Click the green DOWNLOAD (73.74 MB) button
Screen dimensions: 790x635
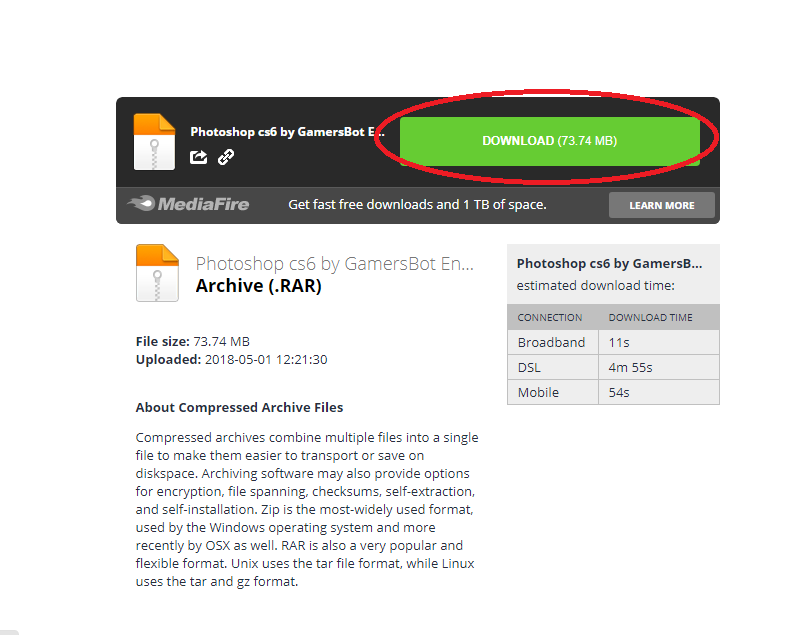click(550, 141)
